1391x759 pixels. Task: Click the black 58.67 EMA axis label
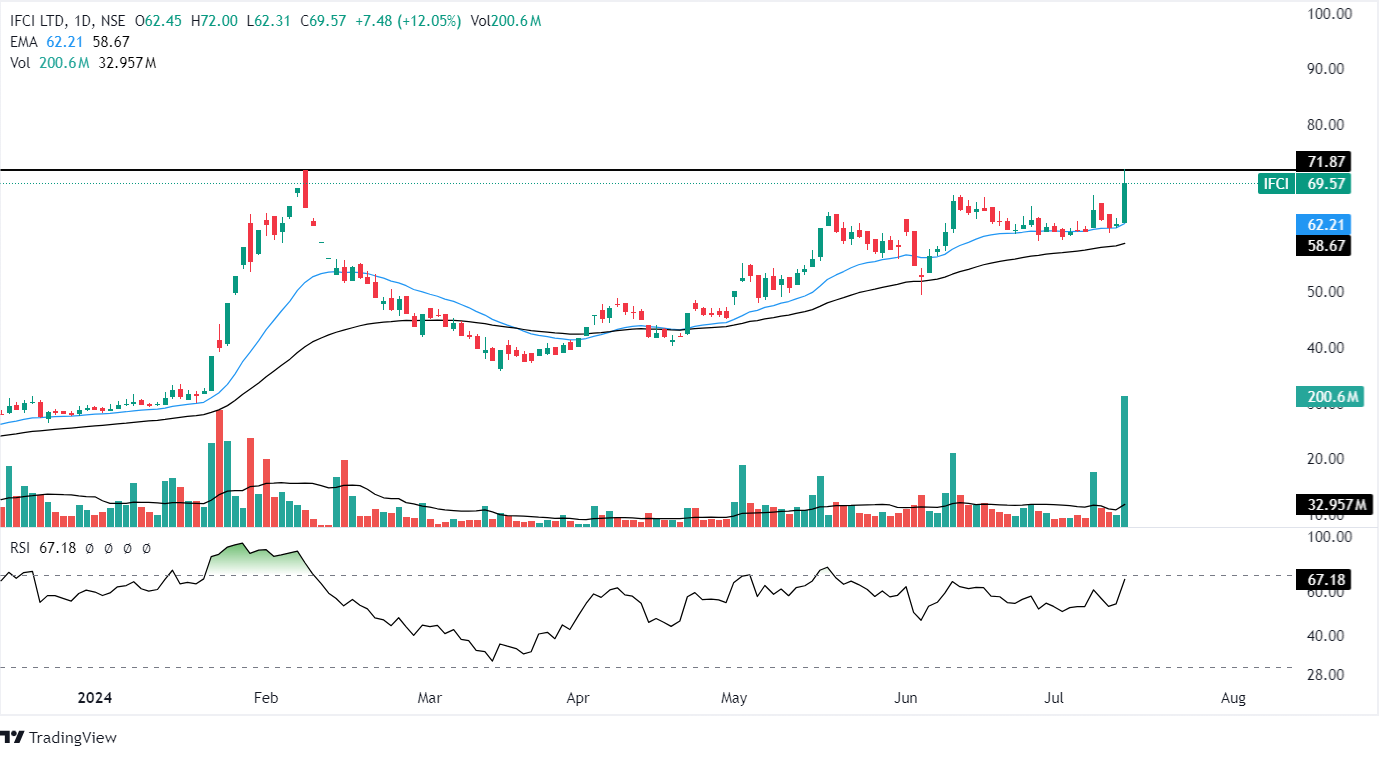click(1323, 244)
